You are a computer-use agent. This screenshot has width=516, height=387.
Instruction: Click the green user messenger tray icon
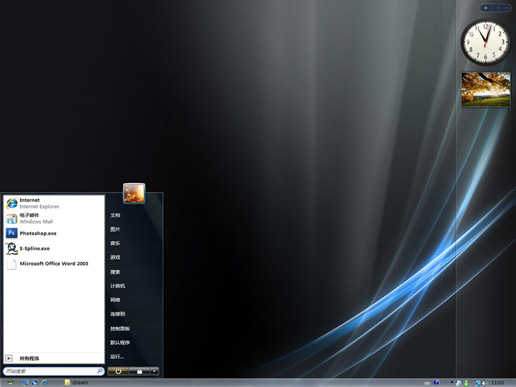(x=466, y=383)
